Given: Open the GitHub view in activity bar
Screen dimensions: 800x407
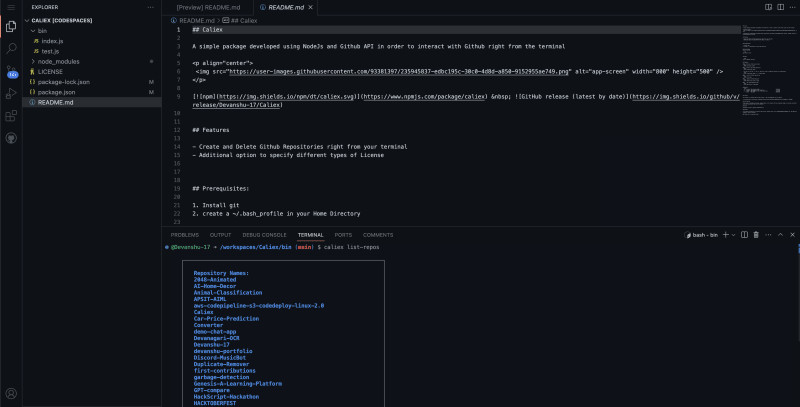Looking at the screenshot, I should click(11, 138).
